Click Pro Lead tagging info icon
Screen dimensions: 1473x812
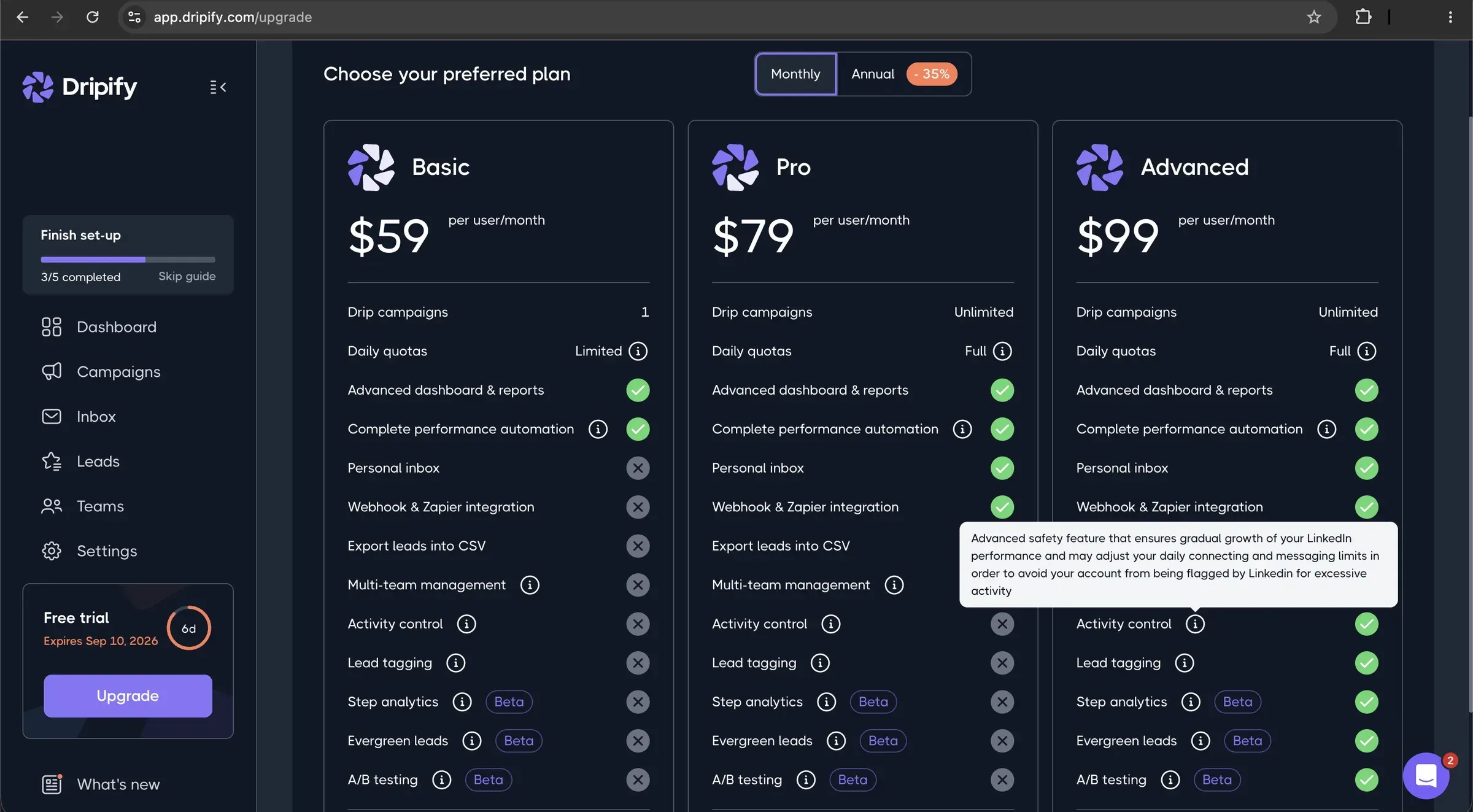point(820,663)
